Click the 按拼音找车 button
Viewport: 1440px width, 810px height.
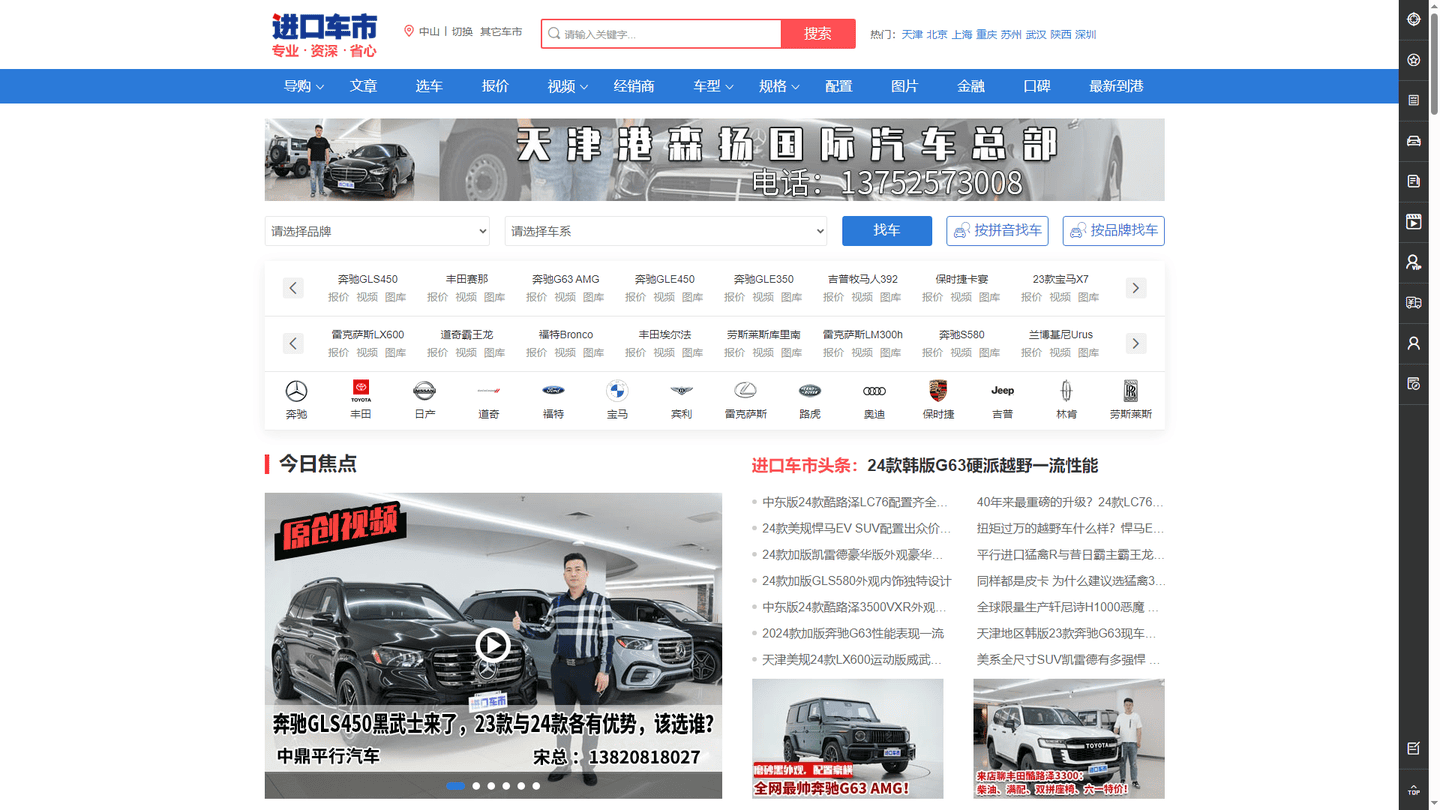tap(997, 231)
